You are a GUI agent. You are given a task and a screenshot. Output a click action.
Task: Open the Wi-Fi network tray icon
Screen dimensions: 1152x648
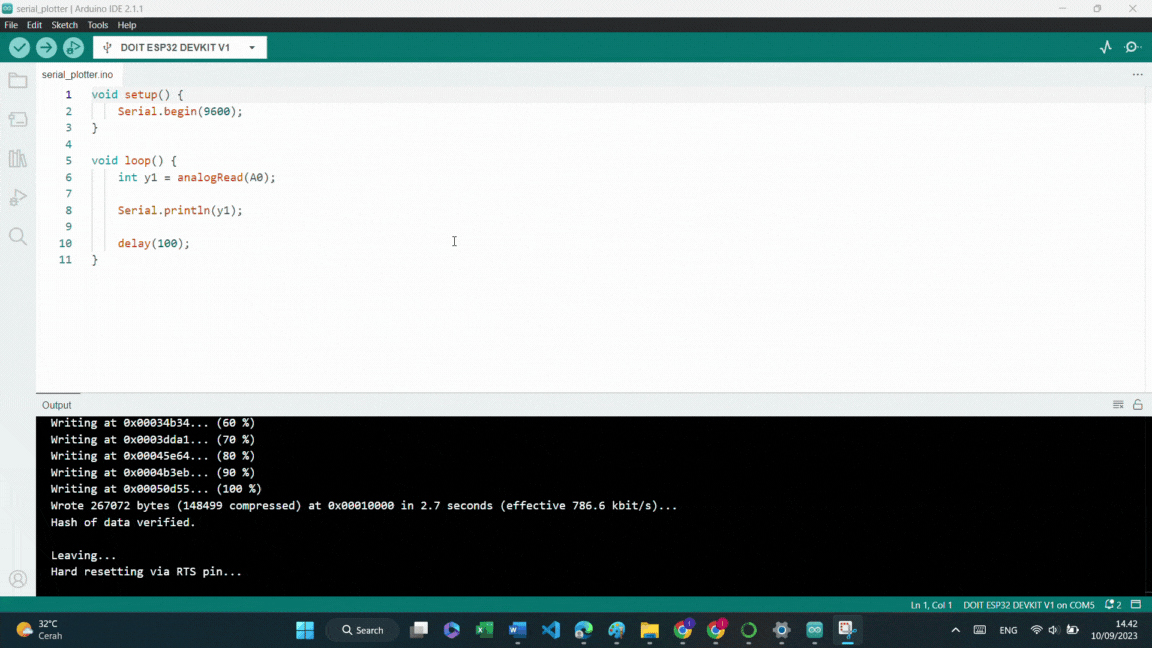[1036, 630]
